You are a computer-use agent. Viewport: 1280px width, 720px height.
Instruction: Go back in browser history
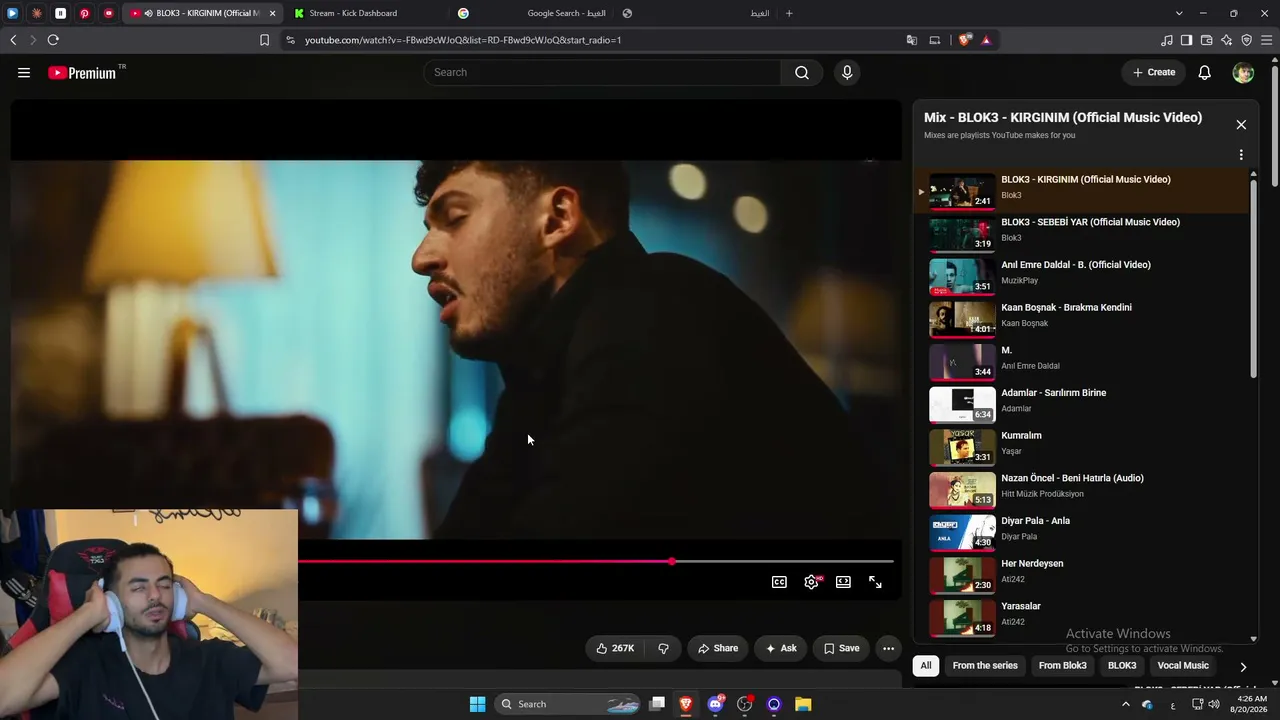(x=13, y=40)
